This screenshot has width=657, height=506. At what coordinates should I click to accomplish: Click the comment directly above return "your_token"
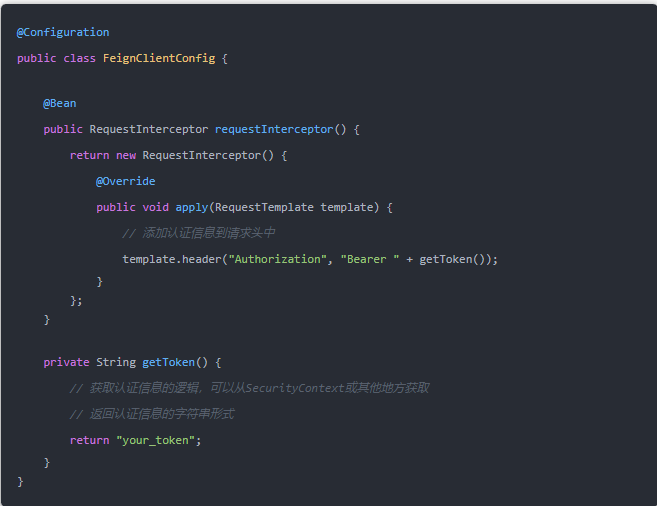click(151, 414)
